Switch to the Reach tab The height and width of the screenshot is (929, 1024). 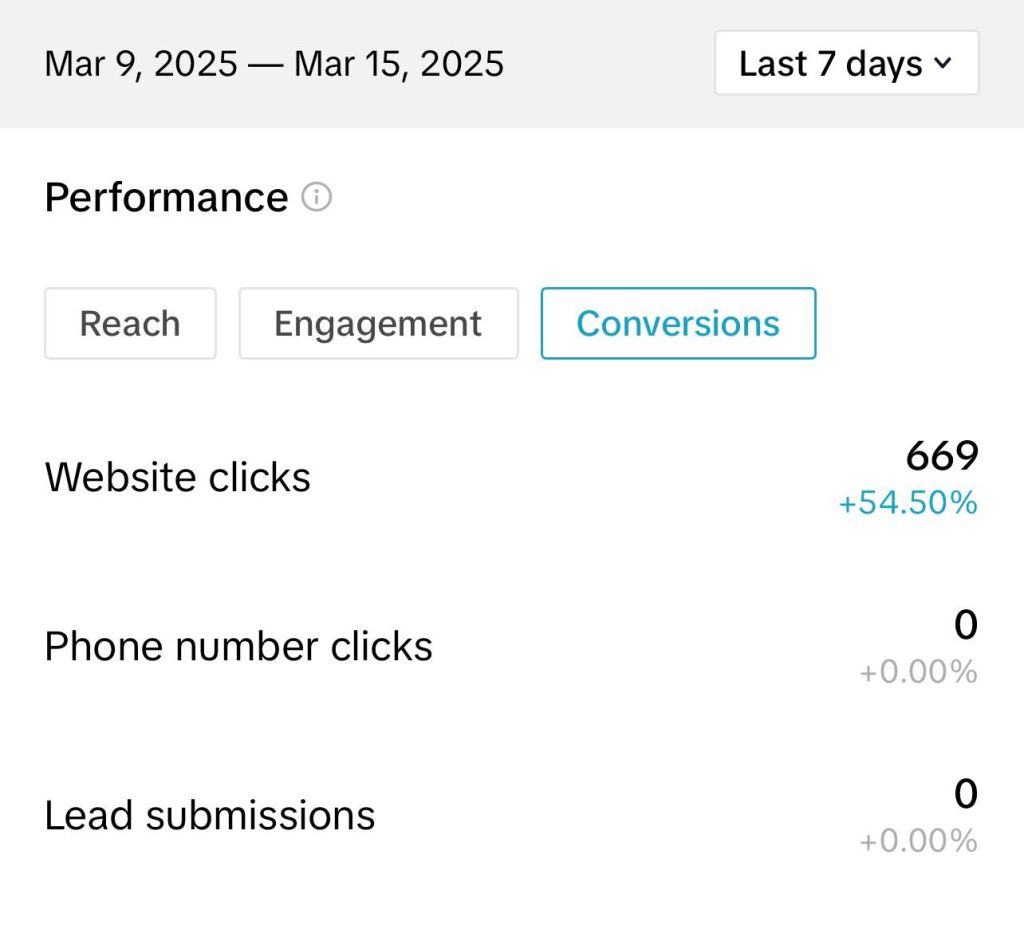[130, 323]
